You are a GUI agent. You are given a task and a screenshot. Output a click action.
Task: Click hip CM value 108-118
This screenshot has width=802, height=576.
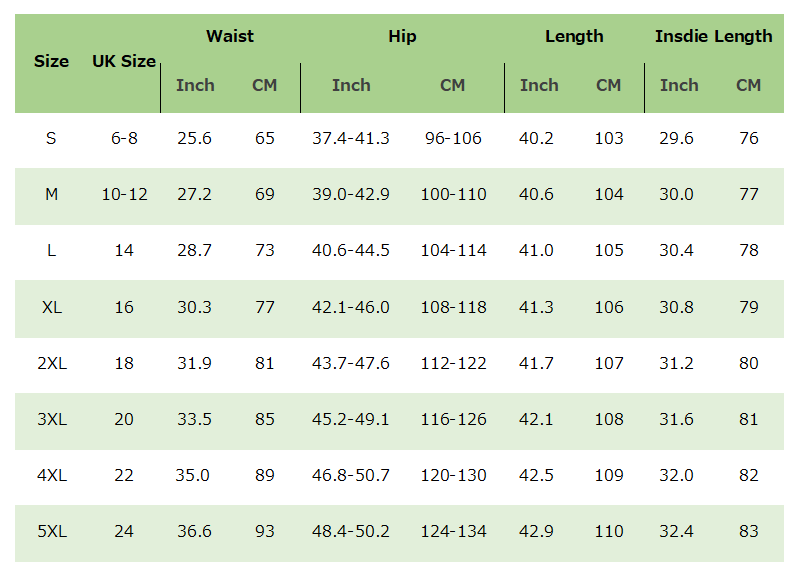pyautogui.click(x=453, y=307)
